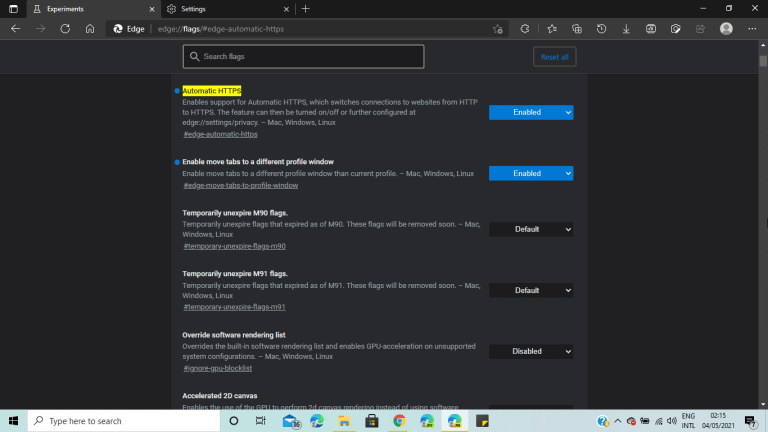Click the page vertical scrollbar thumb
Image resolution: width=768 pixels, height=432 pixels.
[x=763, y=61]
